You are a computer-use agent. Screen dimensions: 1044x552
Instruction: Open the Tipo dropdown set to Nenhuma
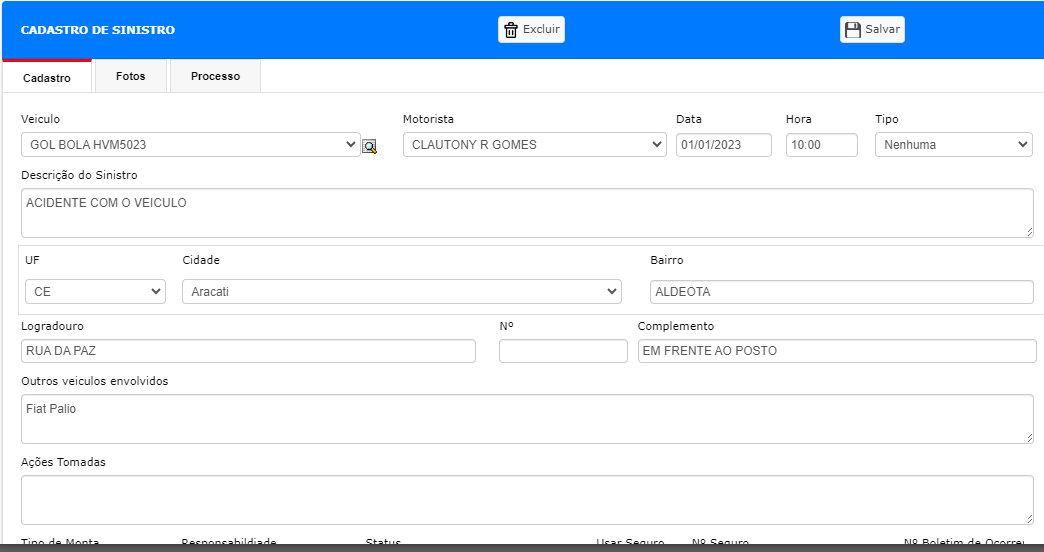tap(953, 144)
